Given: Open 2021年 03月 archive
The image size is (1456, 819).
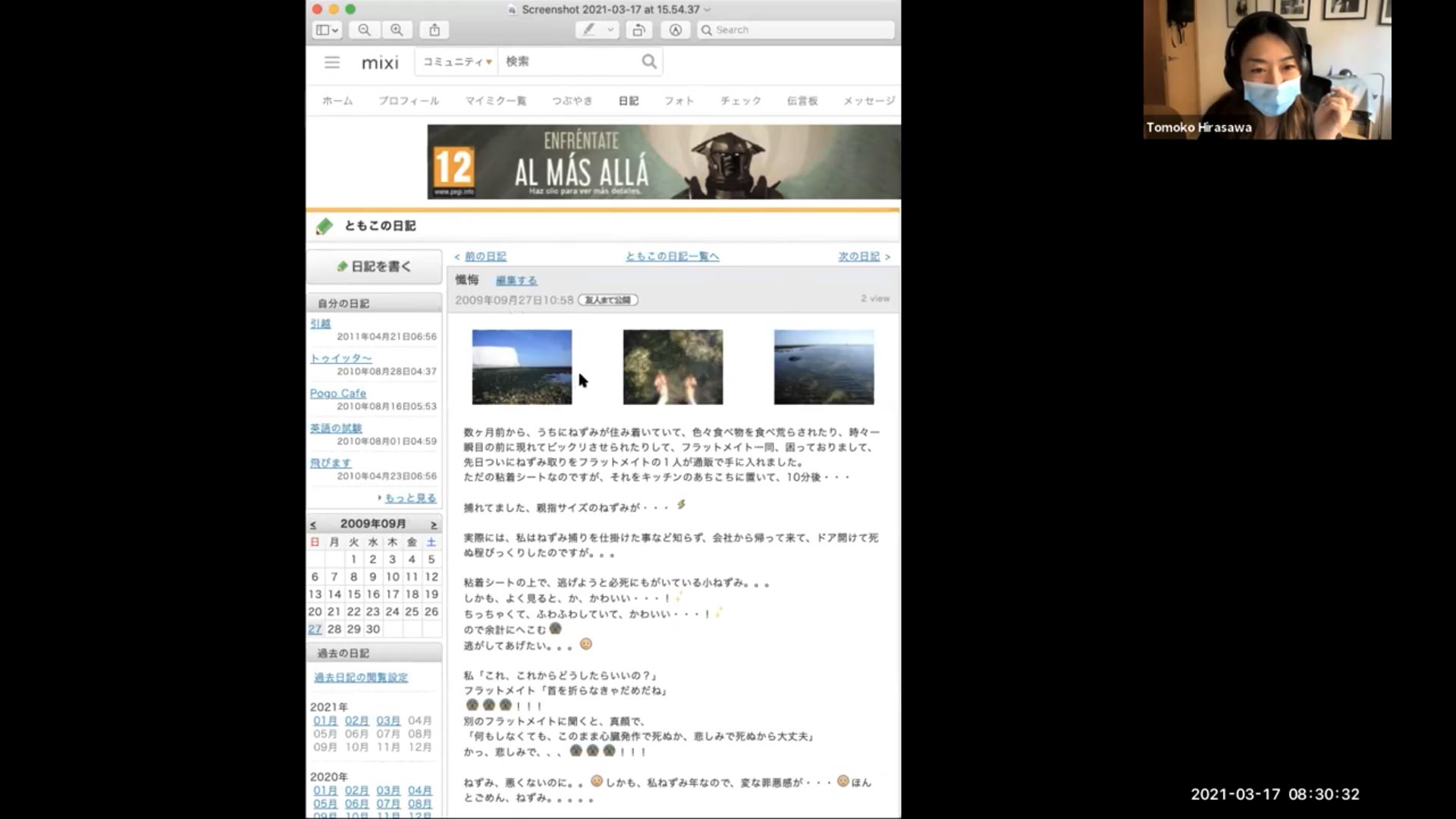Looking at the screenshot, I should [x=388, y=720].
